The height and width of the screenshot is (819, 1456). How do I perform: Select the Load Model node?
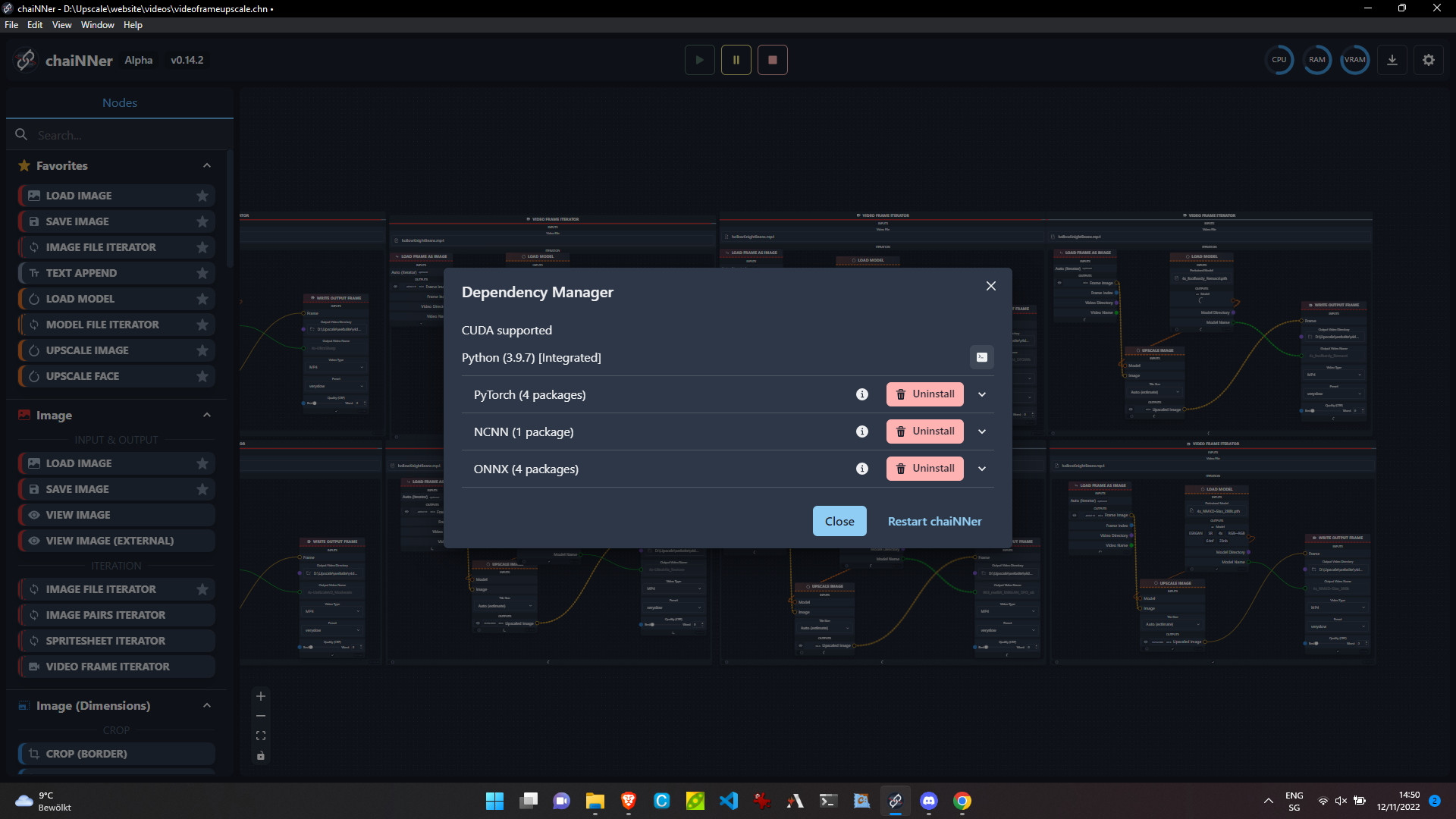pyautogui.click(x=116, y=299)
